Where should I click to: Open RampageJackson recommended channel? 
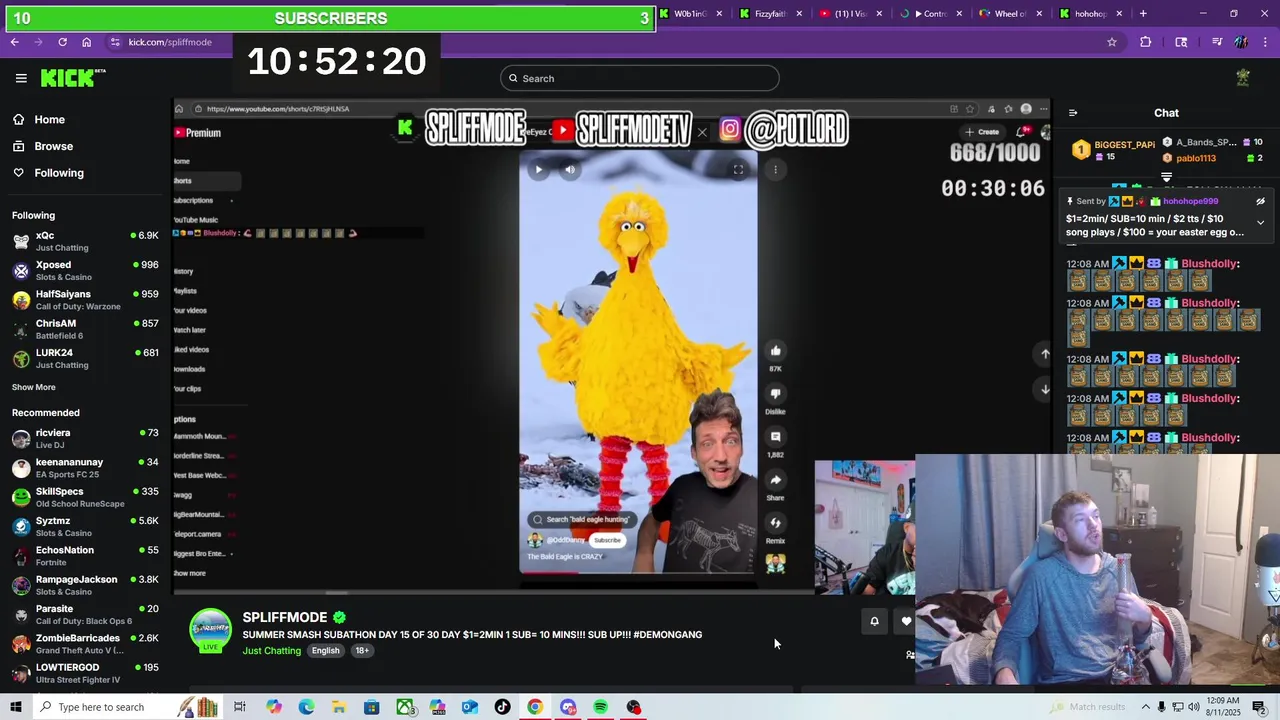tap(85, 585)
